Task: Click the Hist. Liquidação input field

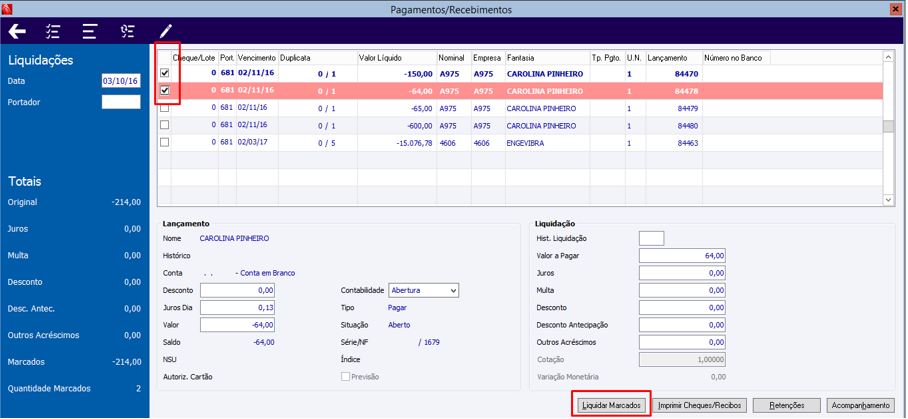Action: tap(651, 238)
